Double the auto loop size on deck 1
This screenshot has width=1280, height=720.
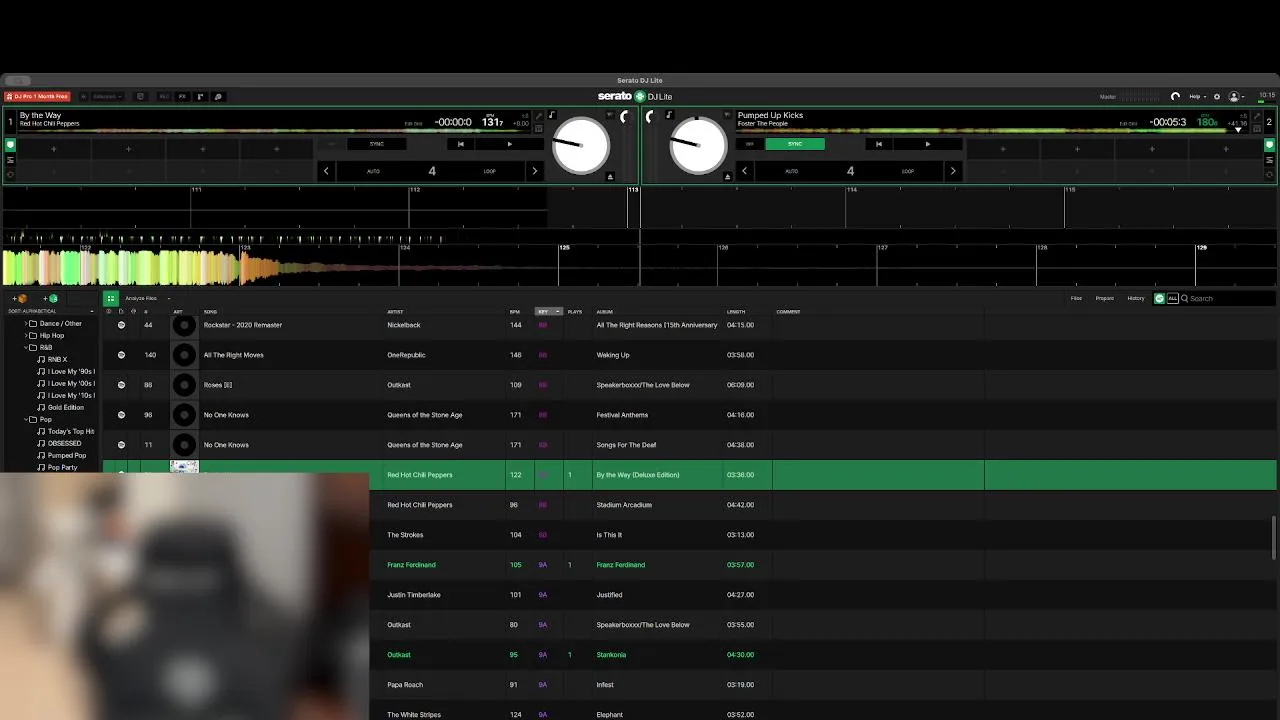pos(534,171)
